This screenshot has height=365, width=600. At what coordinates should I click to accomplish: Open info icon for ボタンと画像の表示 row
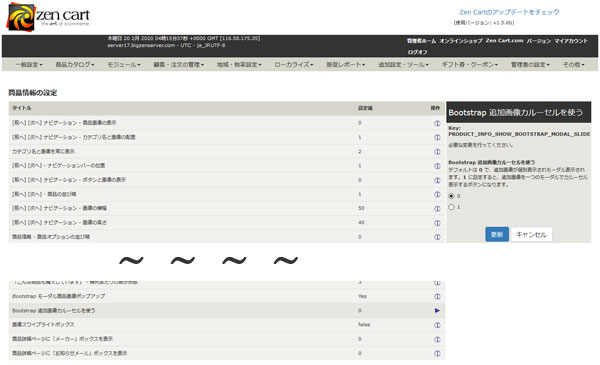pyautogui.click(x=437, y=180)
